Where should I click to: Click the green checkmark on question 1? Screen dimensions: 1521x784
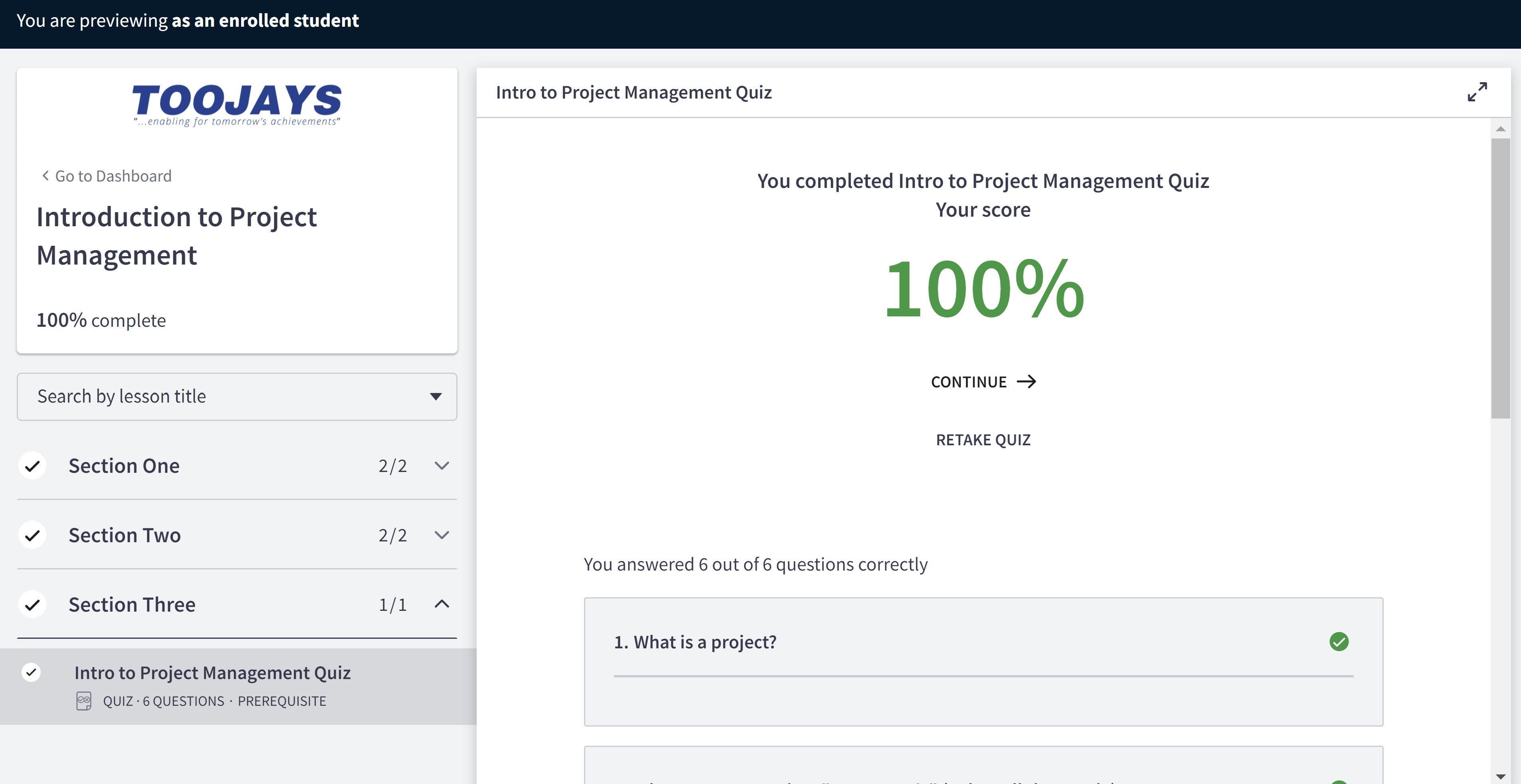(1339, 641)
